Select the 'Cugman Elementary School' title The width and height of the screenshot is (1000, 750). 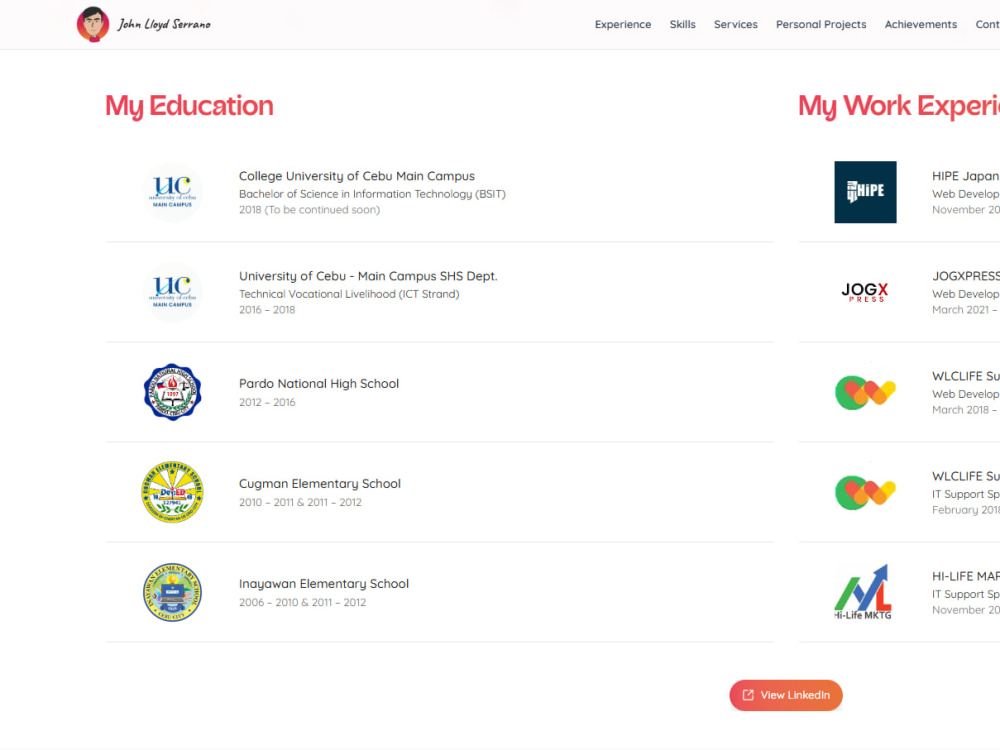pyautogui.click(x=320, y=483)
